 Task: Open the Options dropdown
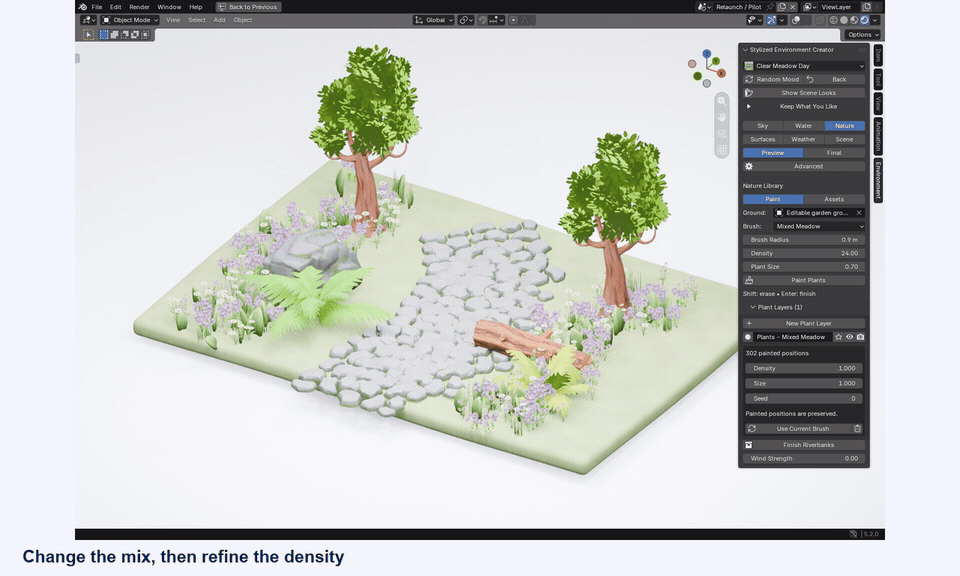tap(863, 35)
